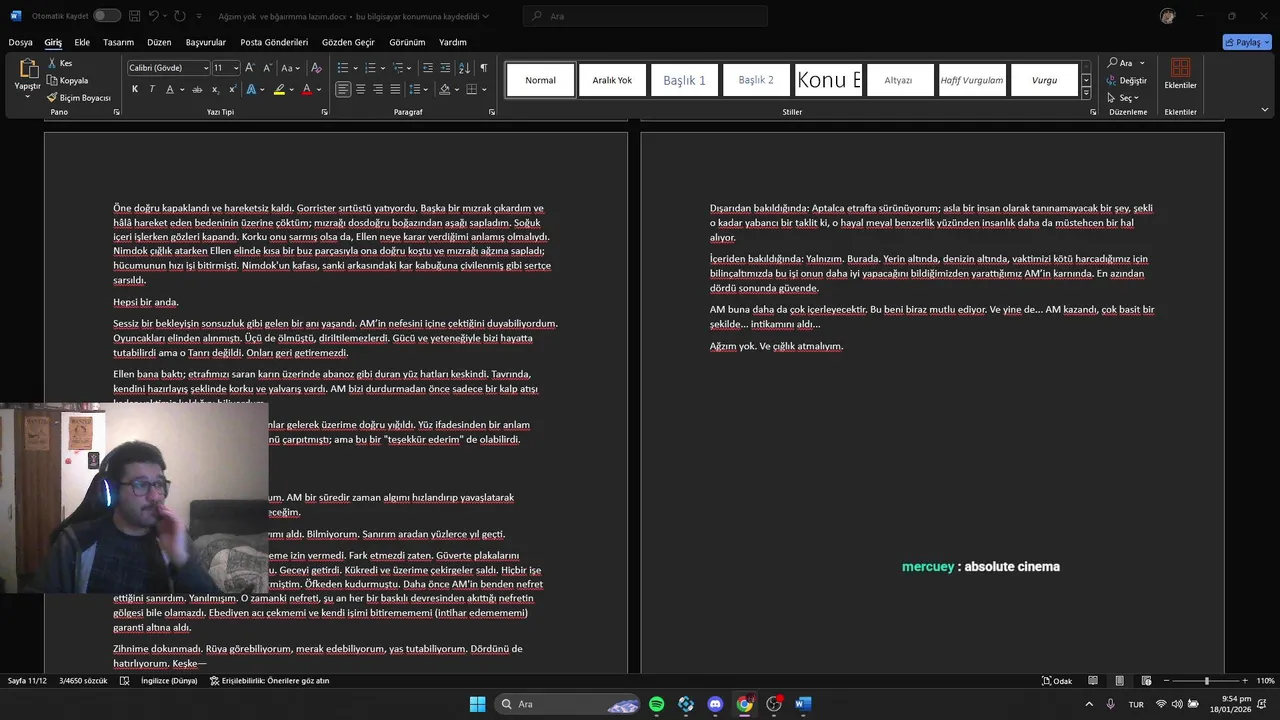The width and height of the screenshot is (1280, 720).
Task: Click İngilizce (Dünya) language indicator
Action: point(169,681)
